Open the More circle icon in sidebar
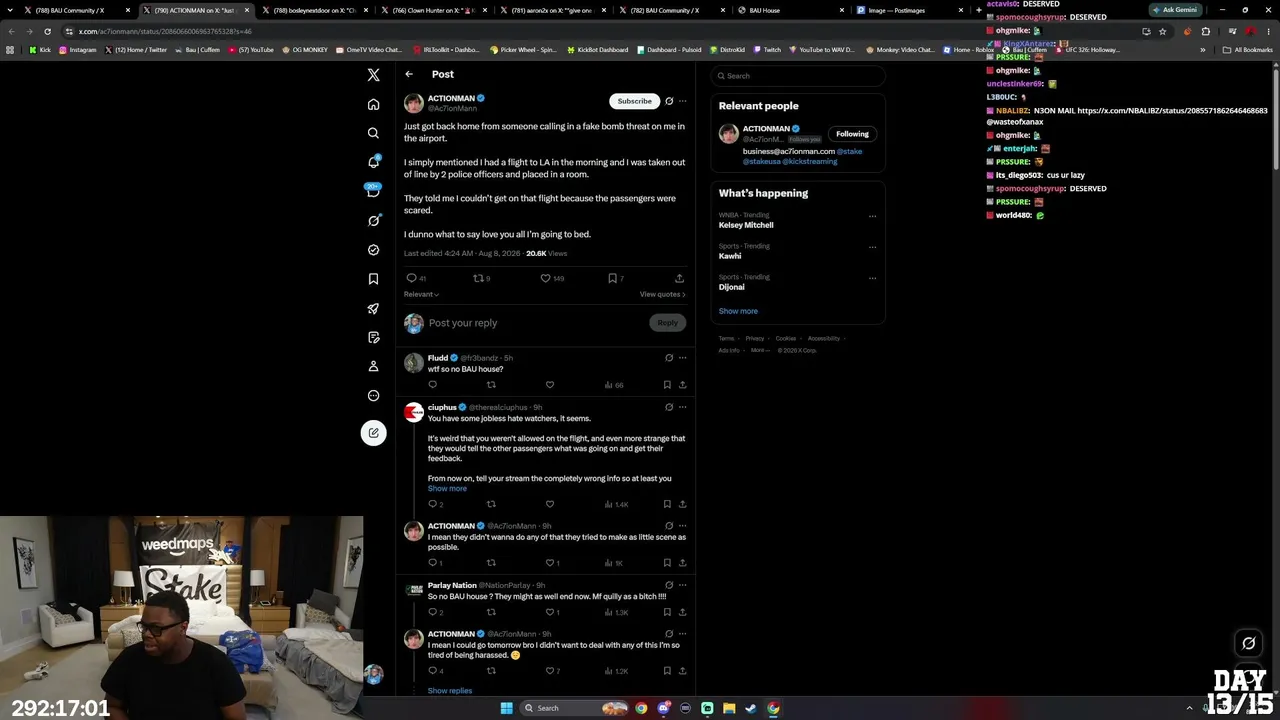 [x=373, y=396]
